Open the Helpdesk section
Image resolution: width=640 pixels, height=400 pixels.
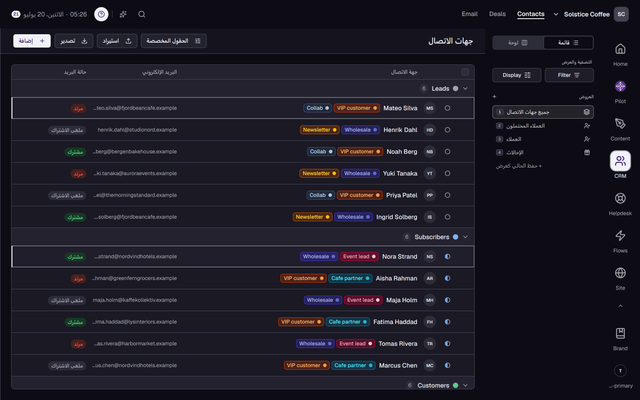620,203
